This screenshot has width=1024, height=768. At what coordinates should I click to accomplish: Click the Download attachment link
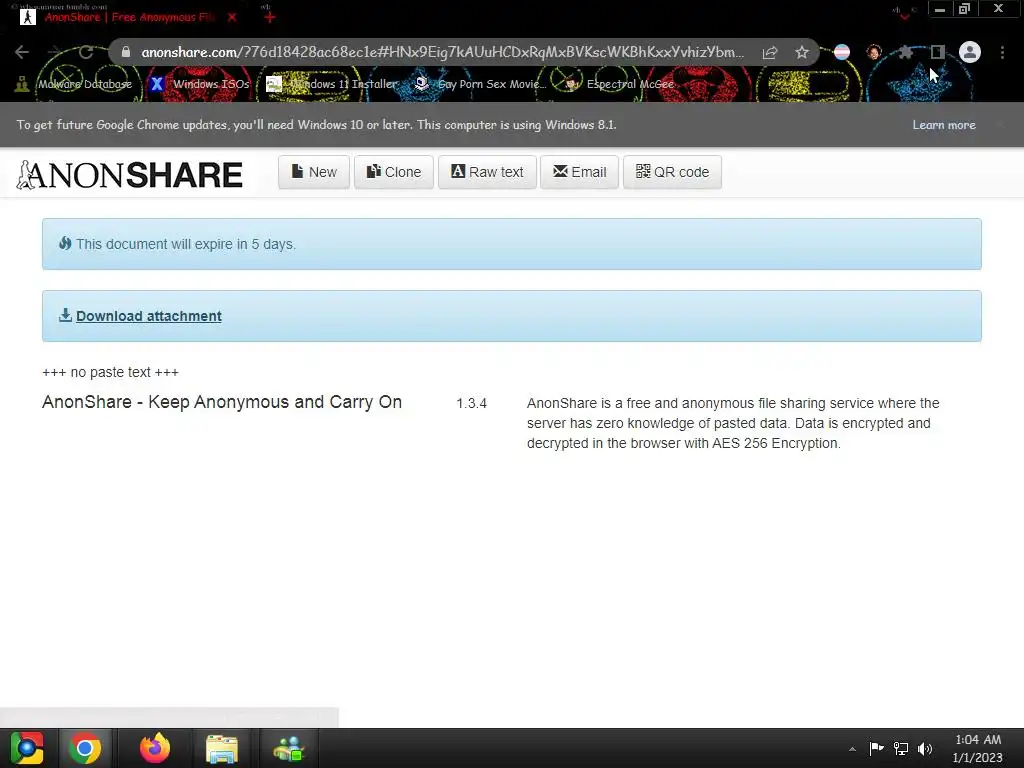coord(149,316)
